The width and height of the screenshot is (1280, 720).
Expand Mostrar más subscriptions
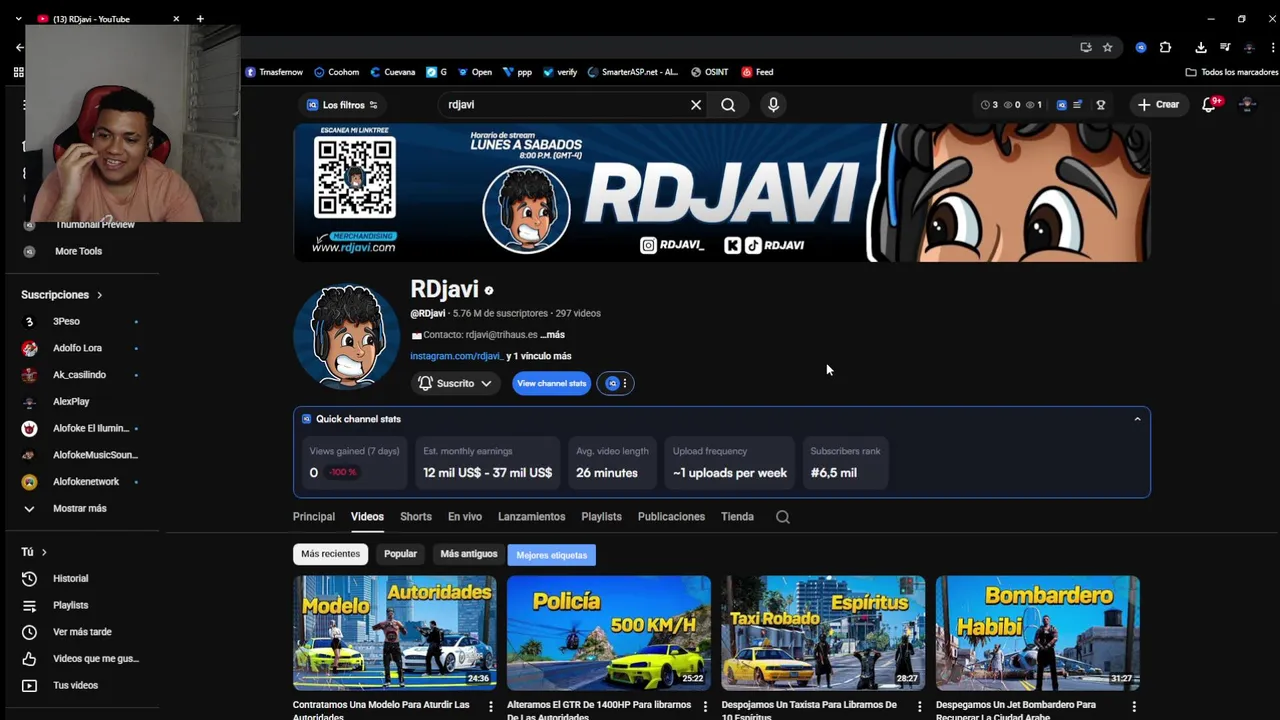coord(80,508)
